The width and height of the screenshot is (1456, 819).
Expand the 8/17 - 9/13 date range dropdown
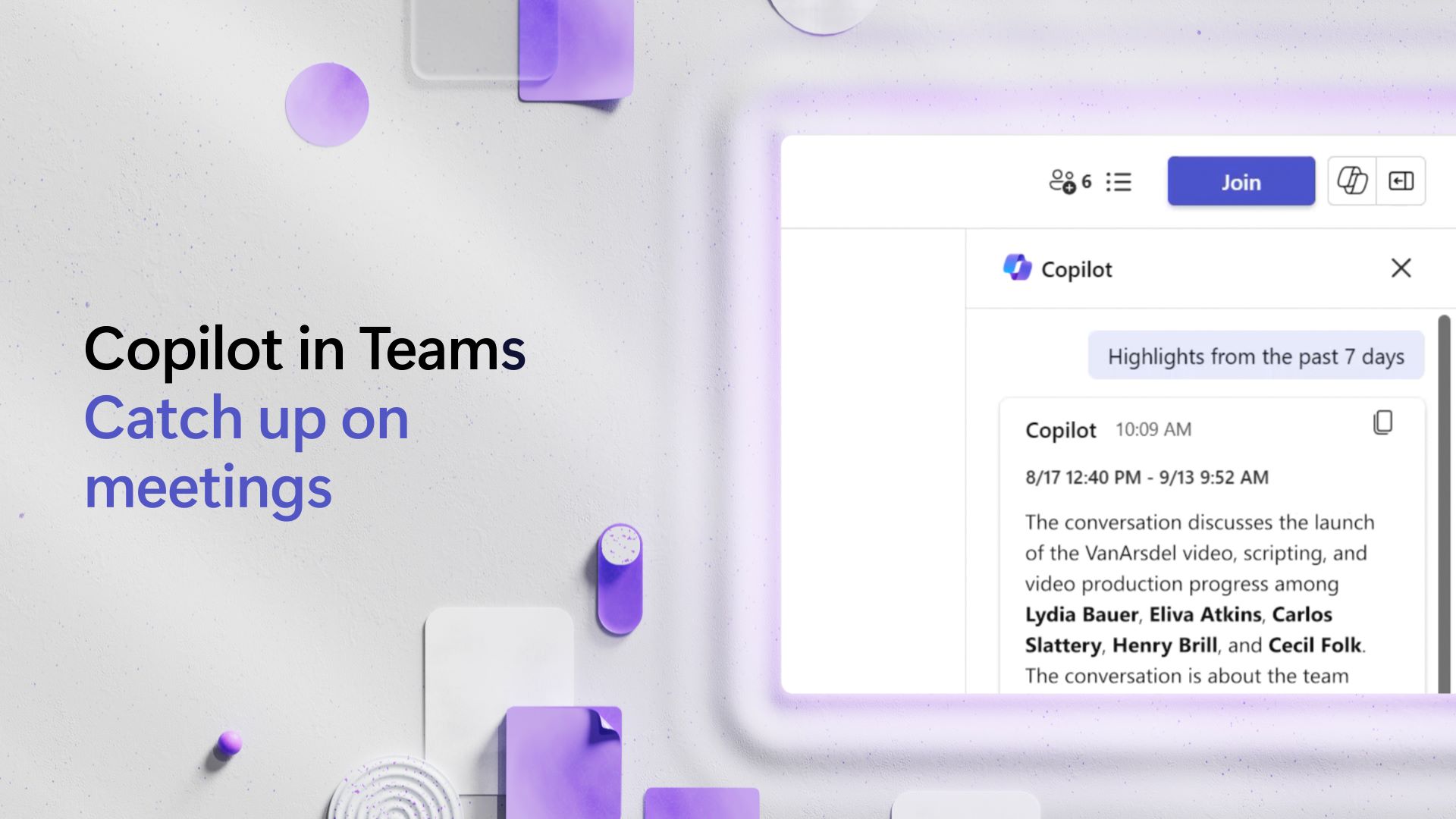[1147, 477]
